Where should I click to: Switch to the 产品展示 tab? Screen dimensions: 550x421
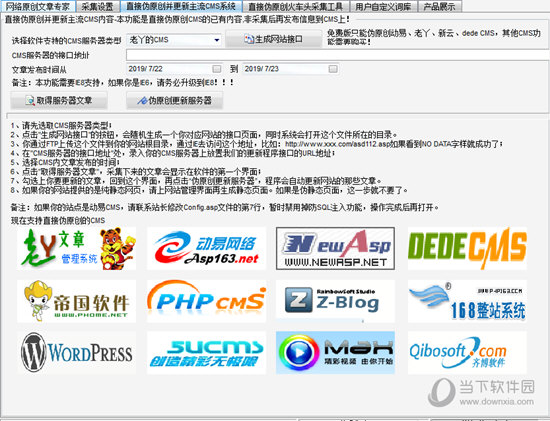click(440, 6)
